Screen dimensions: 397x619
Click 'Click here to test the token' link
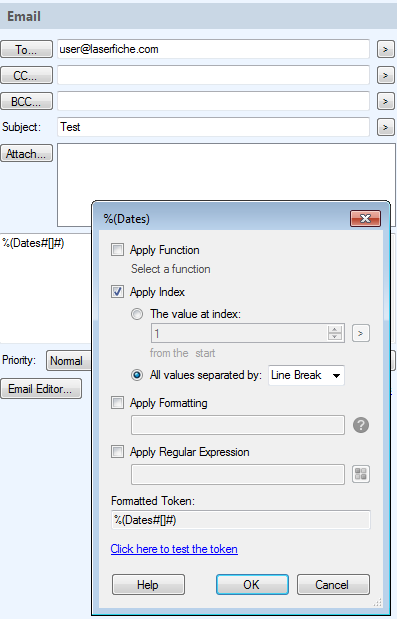[174, 549]
